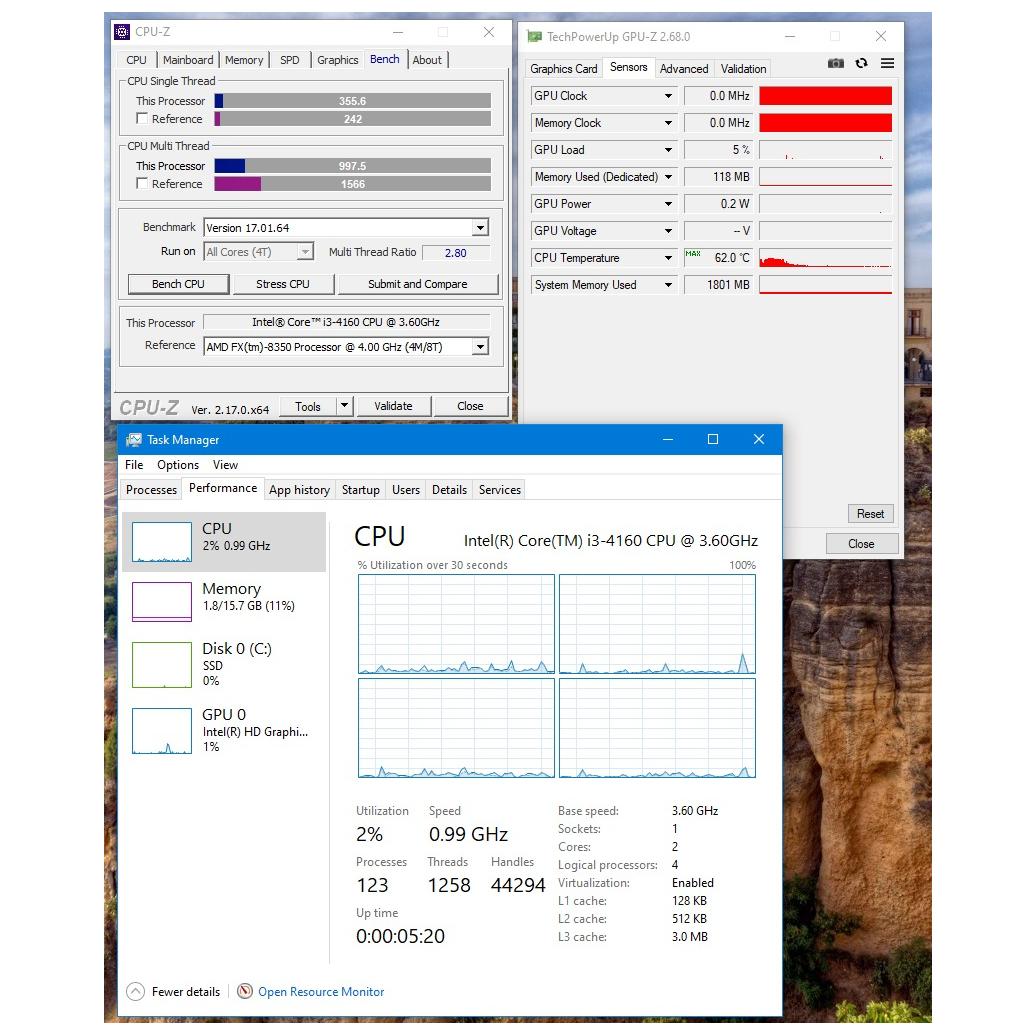Select the Disk 0 (C:) graph thumbnail
Viewport: 1035px width, 1035px height.
tap(162, 665)
